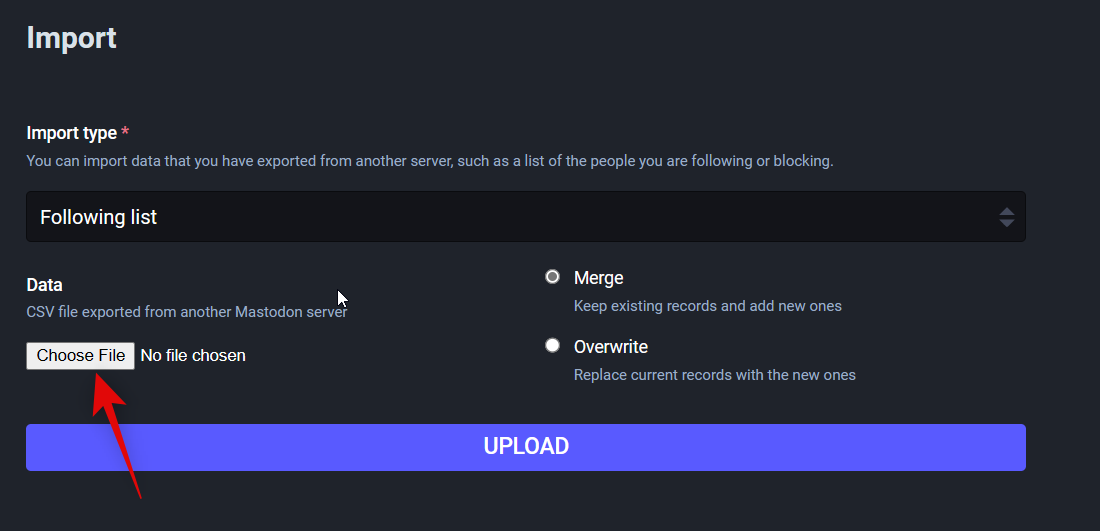Open the Import type dropdown
Screen dimensions: 1100x531
(525, 217)
